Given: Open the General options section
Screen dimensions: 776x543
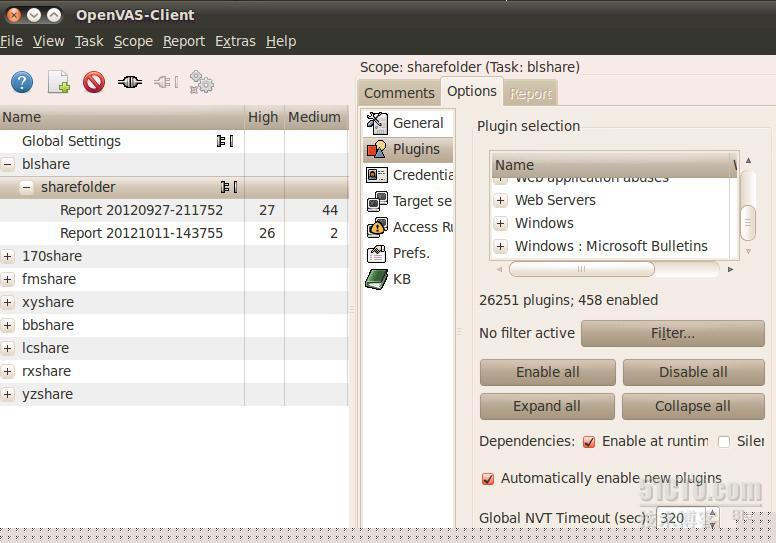Looking at the screenshot, I should coord(408,123).
